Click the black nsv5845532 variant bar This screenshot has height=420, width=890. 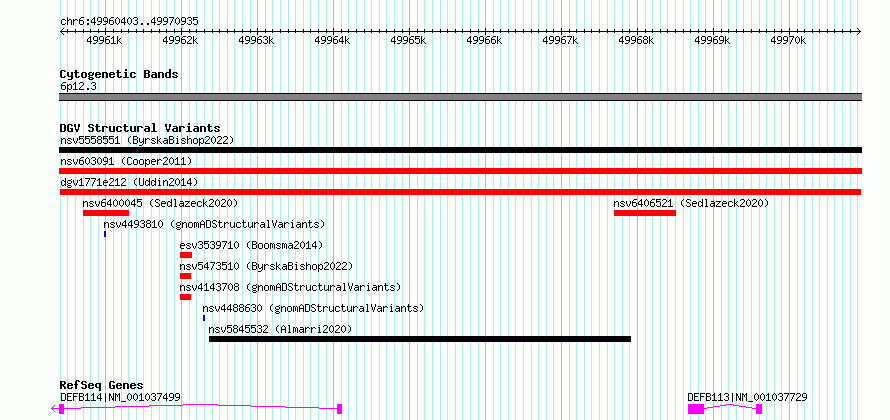click(420, 339)
